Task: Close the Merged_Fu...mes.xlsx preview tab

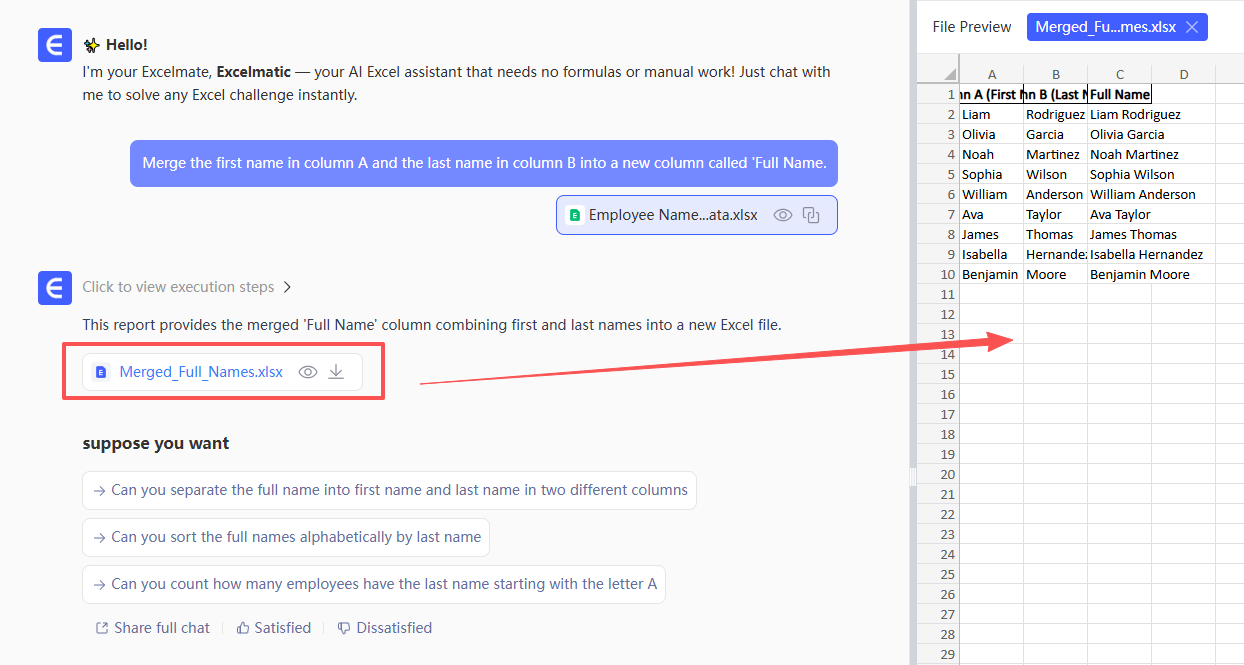Action: coord(1191,27)
